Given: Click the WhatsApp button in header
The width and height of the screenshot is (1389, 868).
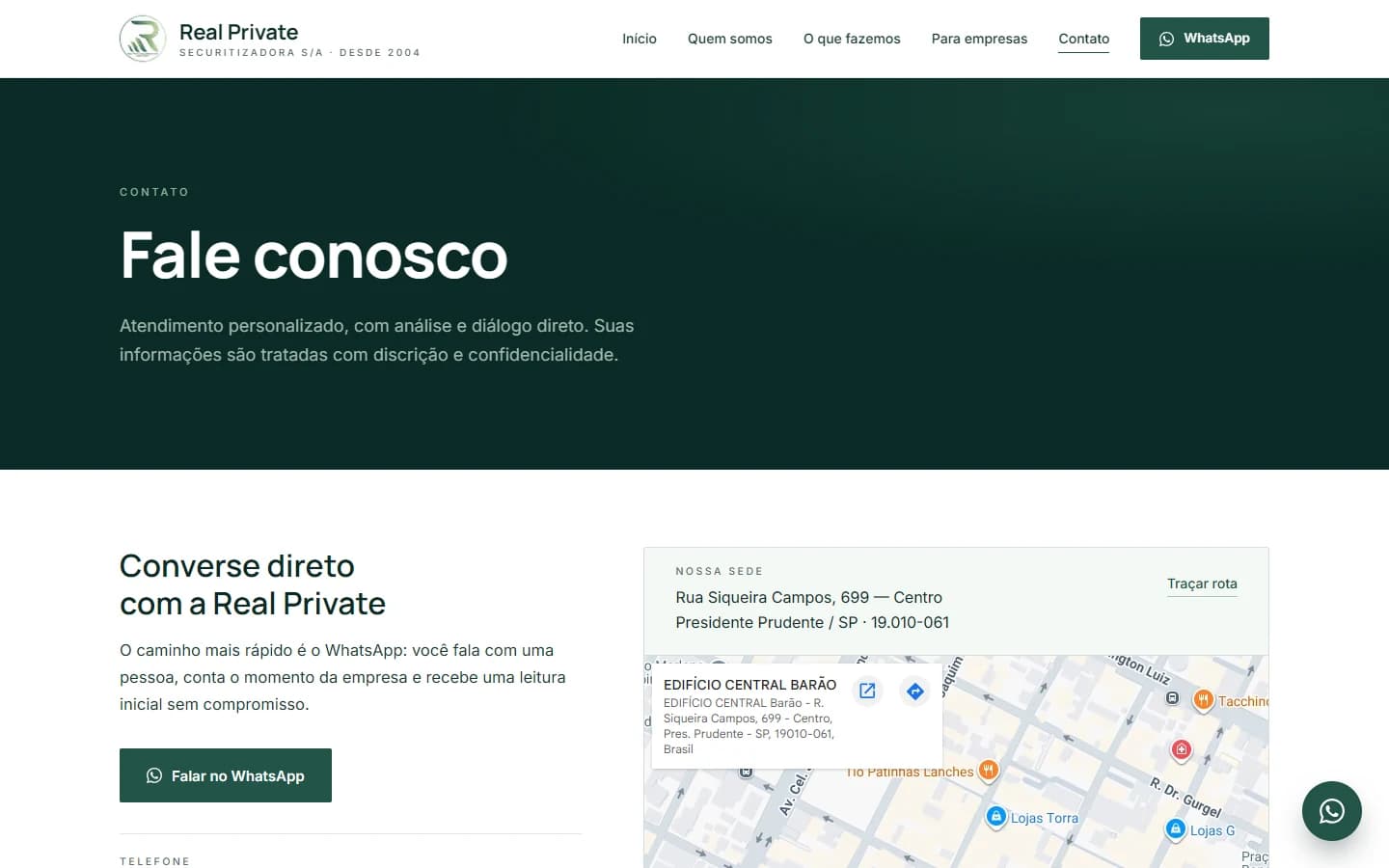Looking at the screenshot, I should [1205, 39].
